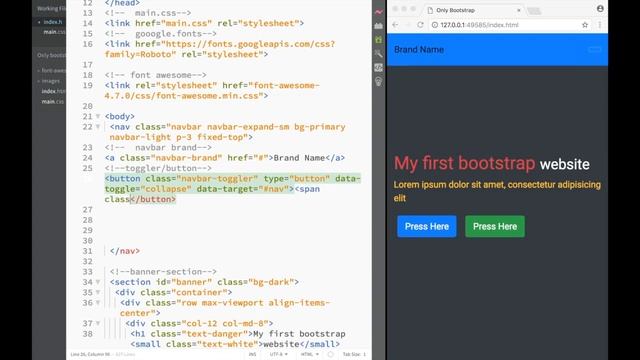Click the blue Press Here button
This screenshot has width=640, height=360.
(x=427, y=227)
